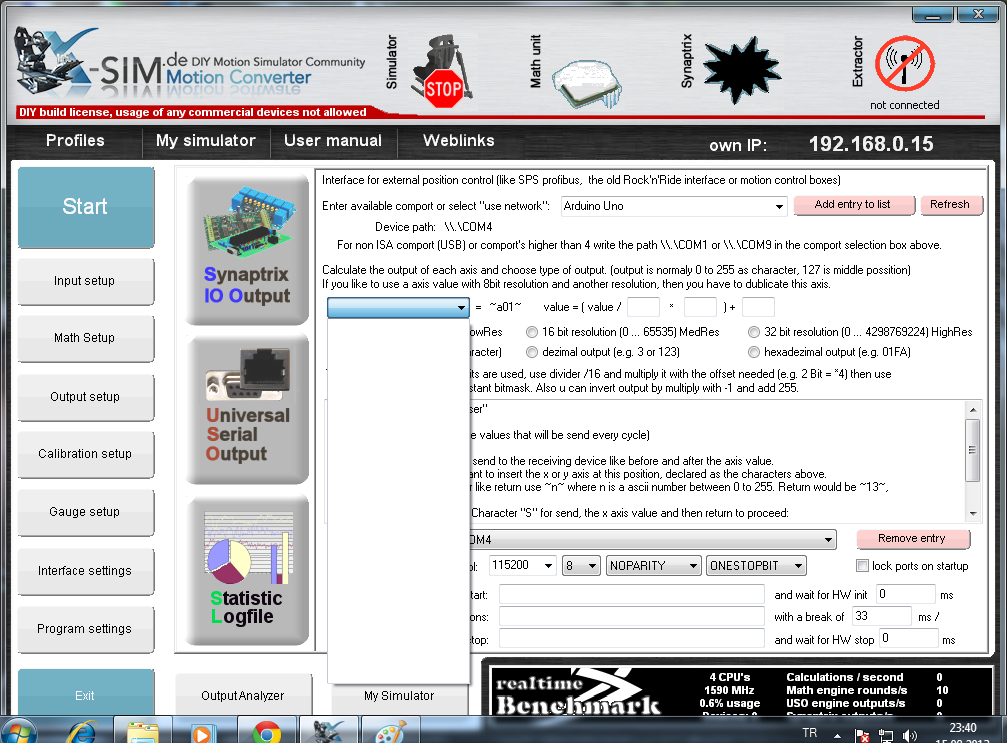Screen dimensions: 1007x743
Task: Select the X-Sim taskbar icon
Action: pyautogui.click(x=328, y=731)
